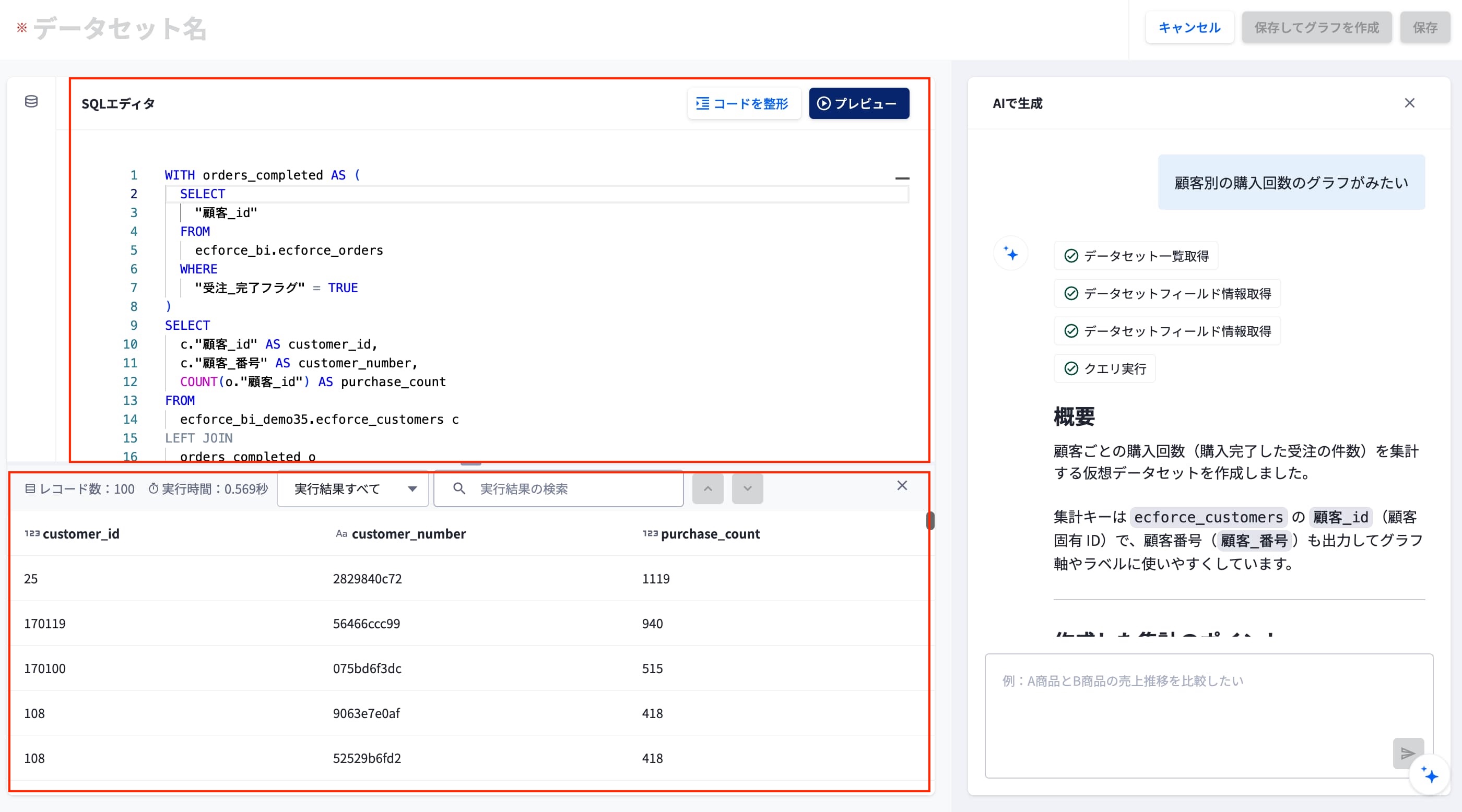Go to next search result arrow
Image resolution: width=1462 pixels, height=812 pixels.
pyautogui.click(x=748, y=489)
